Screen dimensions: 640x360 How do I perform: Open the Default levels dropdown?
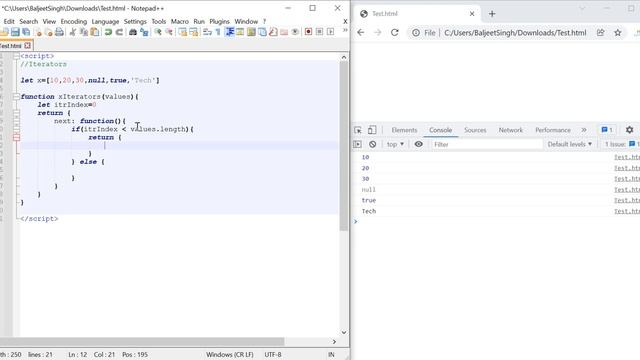click(570, 144)
